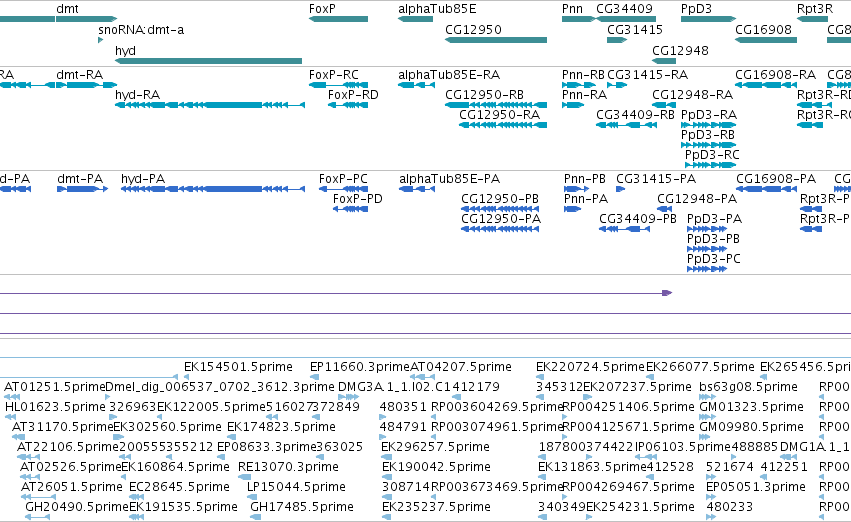Click the EK296257.5prime EST label
This screenshot has height=522, width=851.
pos(435,448)
